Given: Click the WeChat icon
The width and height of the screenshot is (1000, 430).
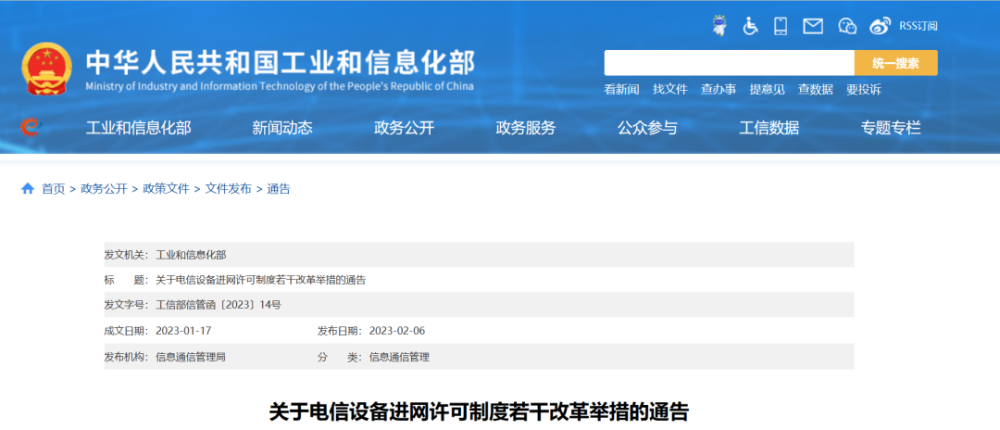Looking at the screenshot, I should (x=847, y=26).
